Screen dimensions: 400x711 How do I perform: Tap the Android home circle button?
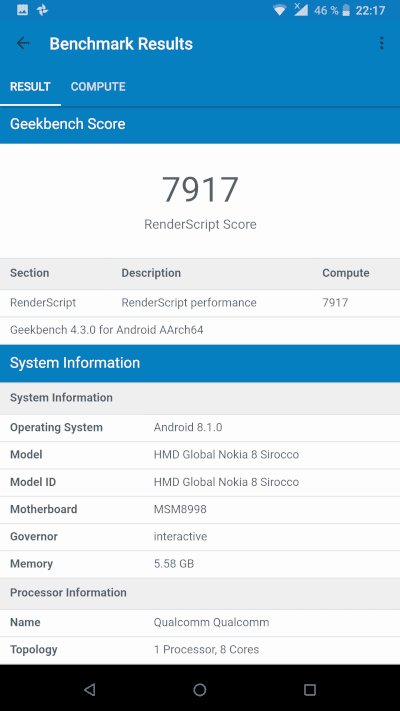coord(200,690)
